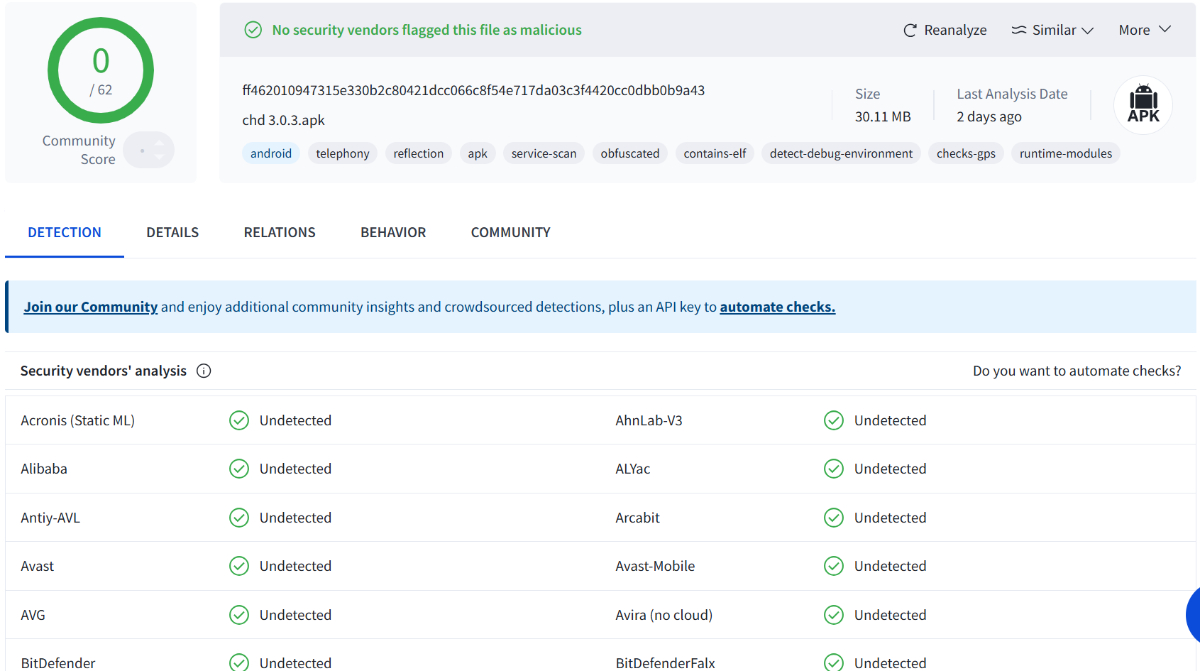Open the Similar dropdown menu

pyautogui.click(x=1052, y=30)
